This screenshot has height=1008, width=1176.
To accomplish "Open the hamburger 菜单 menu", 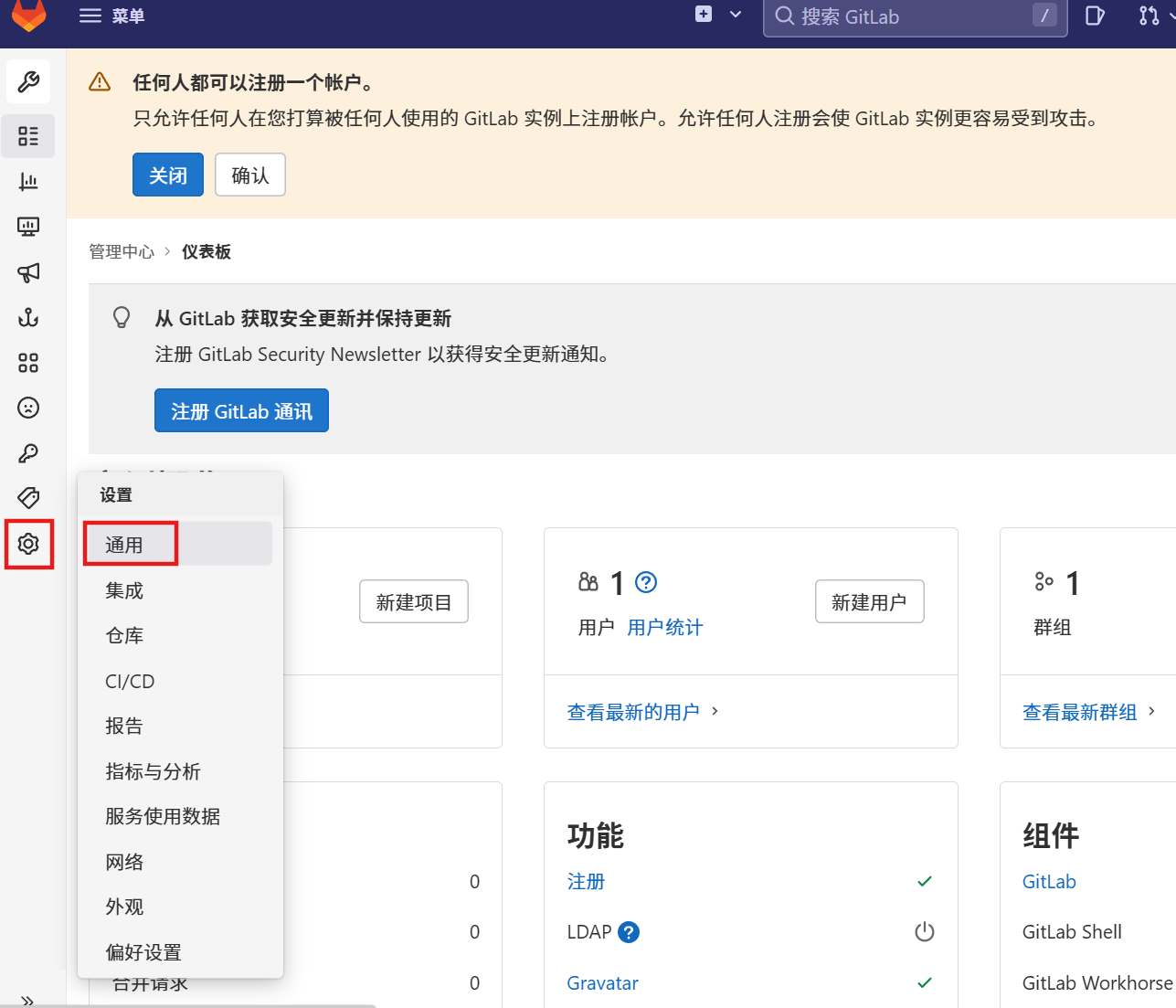I will point(111,16).
